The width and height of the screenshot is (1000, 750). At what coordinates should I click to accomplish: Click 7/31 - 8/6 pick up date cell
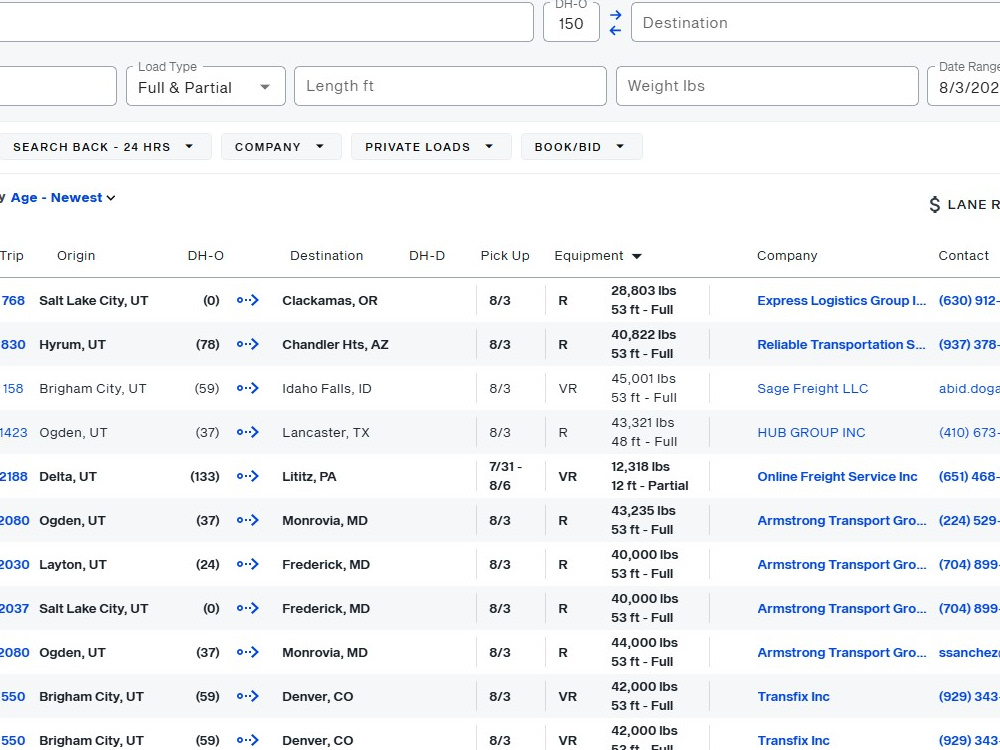click(x=505, y=476)
